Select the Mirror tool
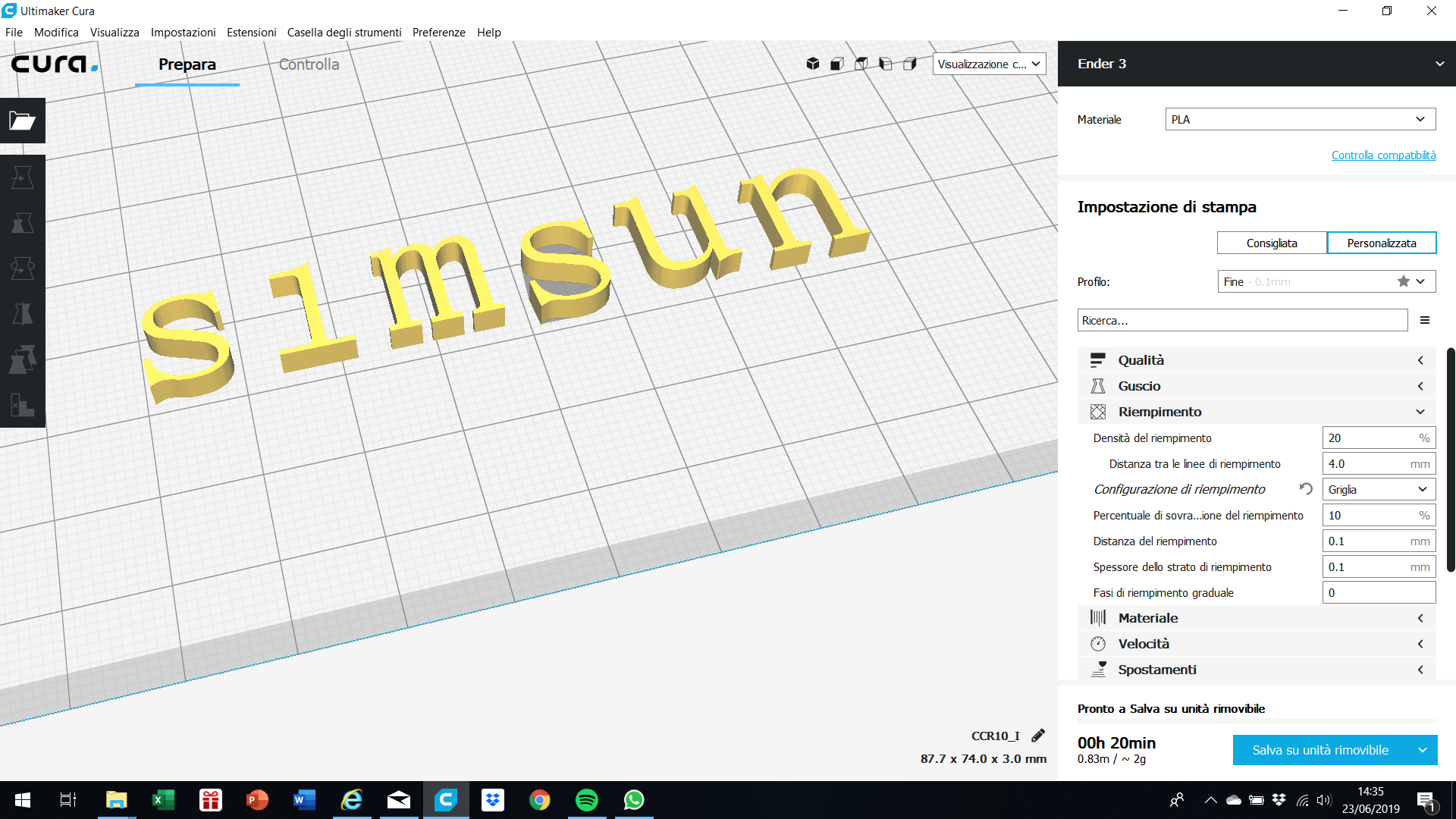The height and width of the screenshot is (819, 1456). tap(22, 313)
